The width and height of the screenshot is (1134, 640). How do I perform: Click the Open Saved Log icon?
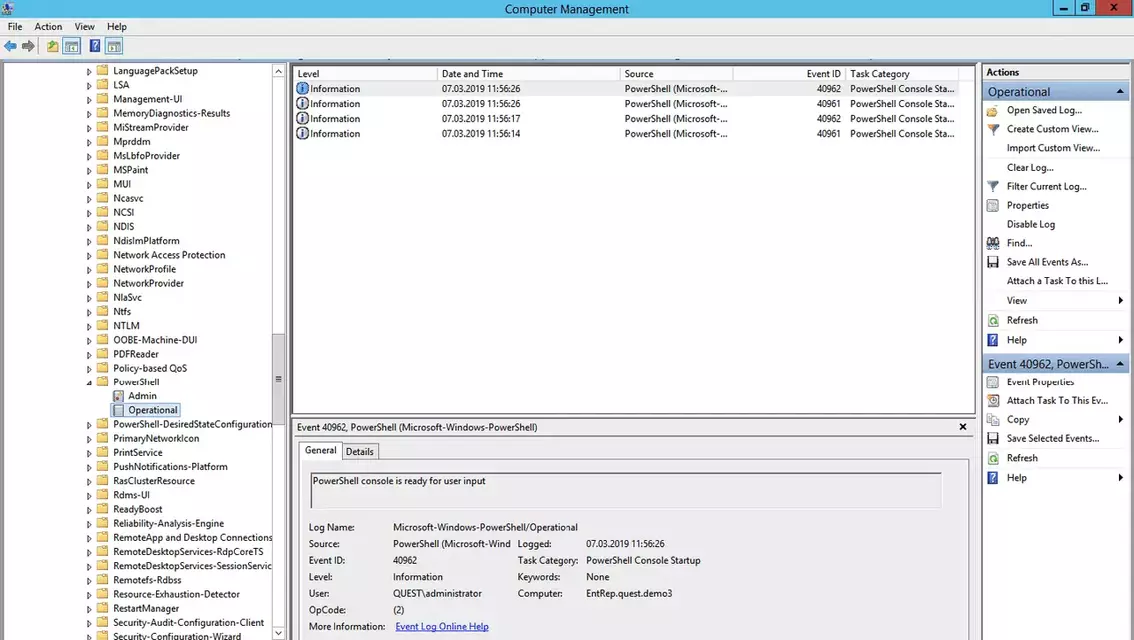pos(993,111)
